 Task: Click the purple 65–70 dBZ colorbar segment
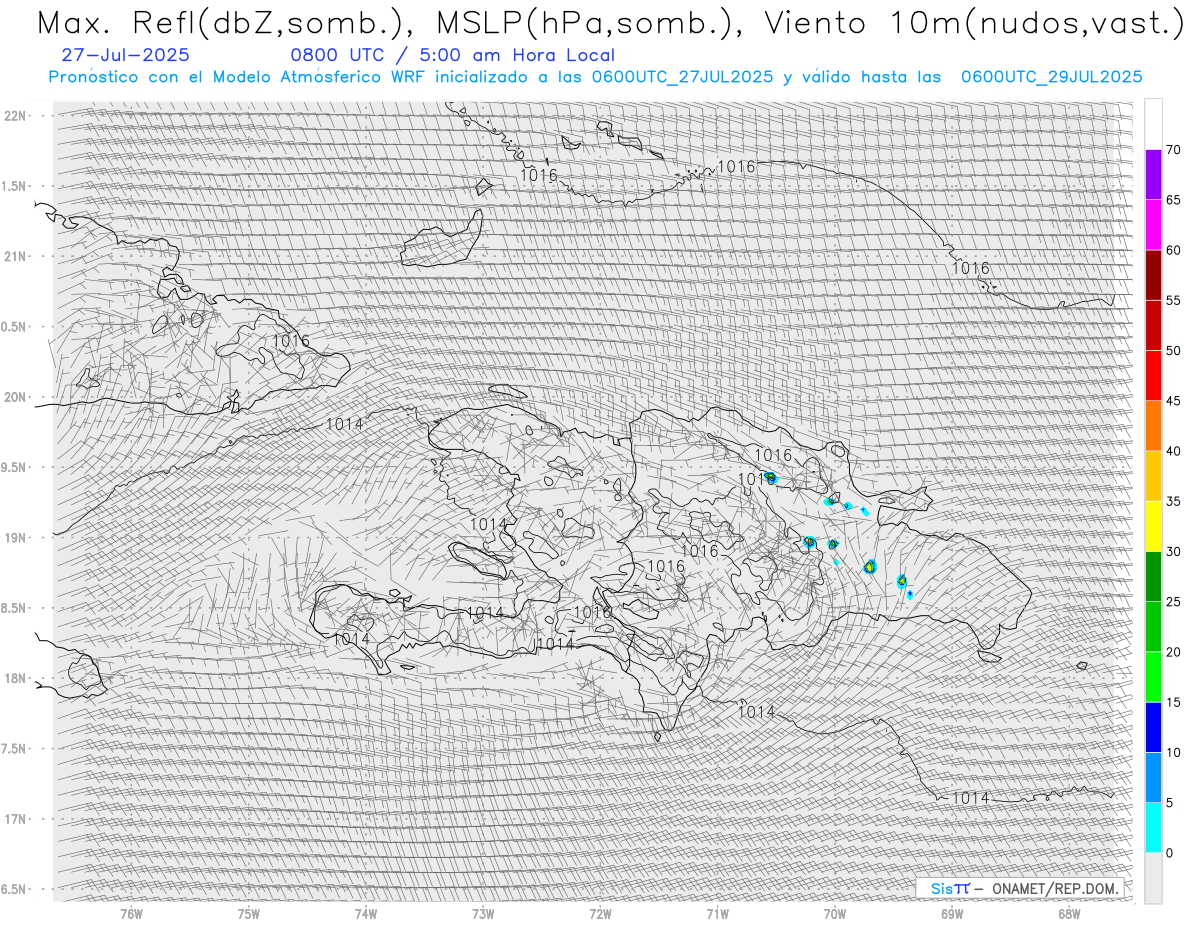pyautogui.click(x=1153, y=175)
